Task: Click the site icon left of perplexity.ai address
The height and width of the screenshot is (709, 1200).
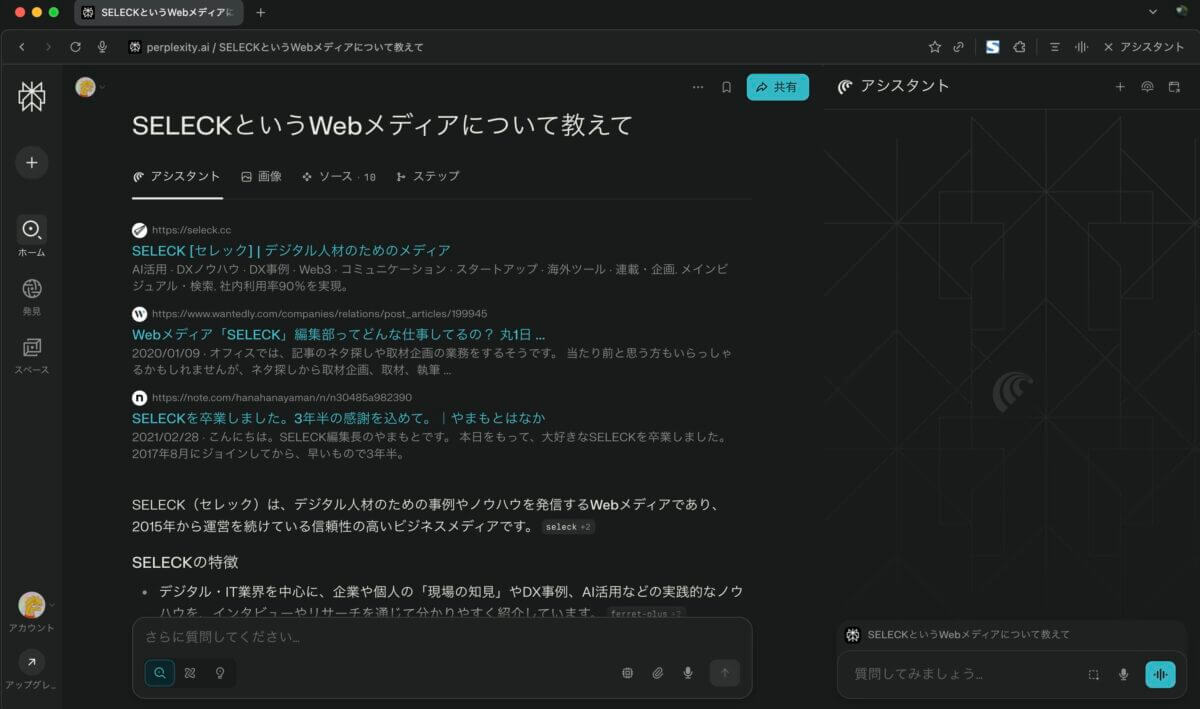Action: point(135,47)
